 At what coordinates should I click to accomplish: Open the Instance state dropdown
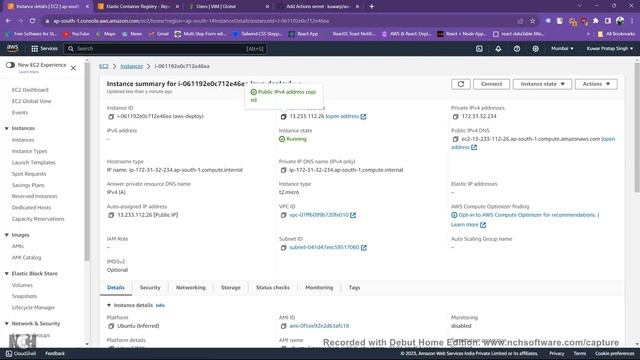pos(542,84)
